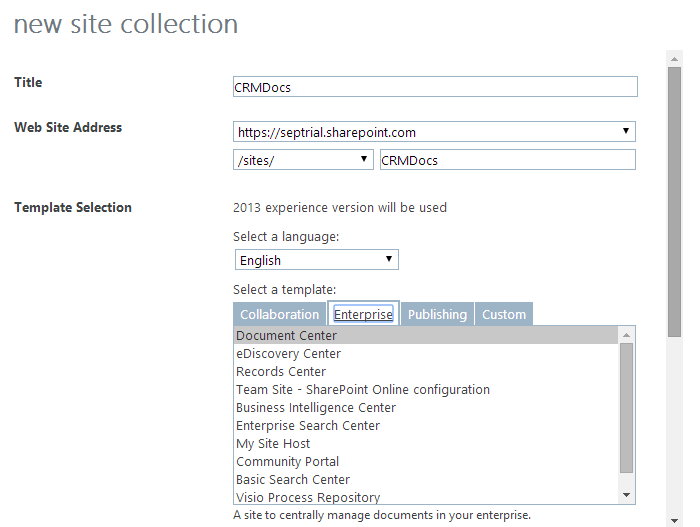Select Document Center template

(x=286, y=336)
